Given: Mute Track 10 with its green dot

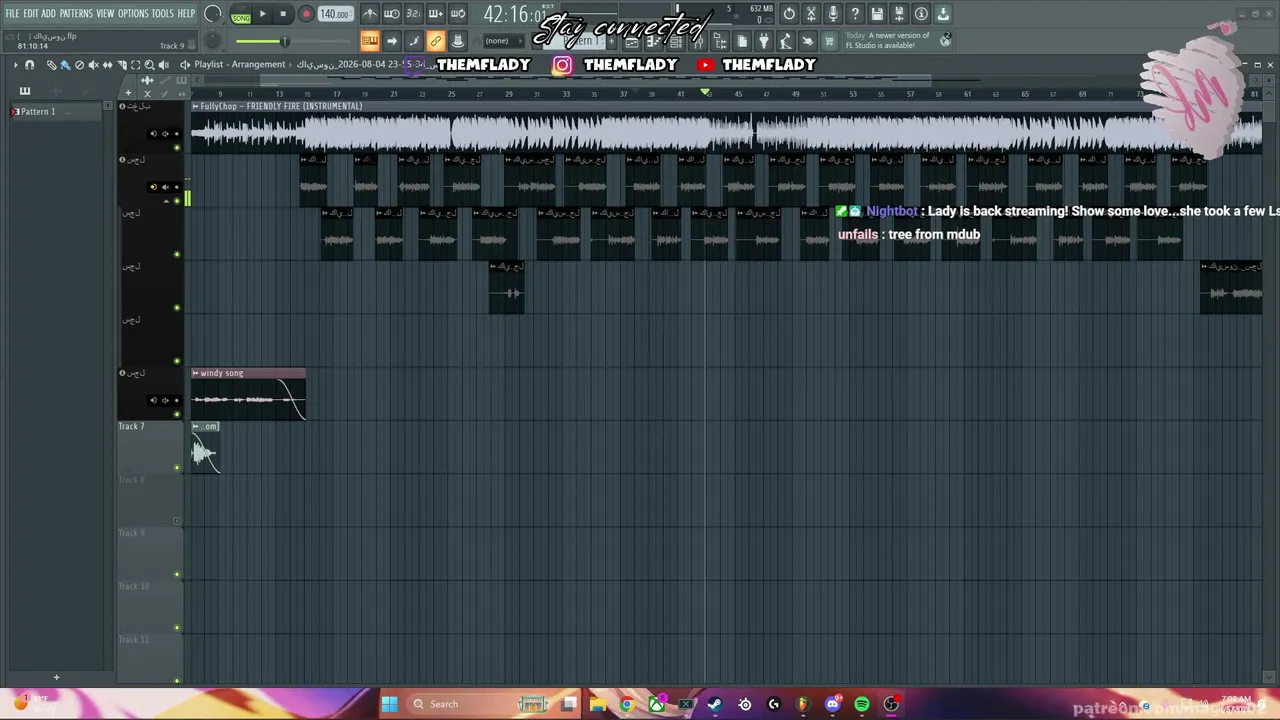Looking at the screenshot, I should click(177, 628).
